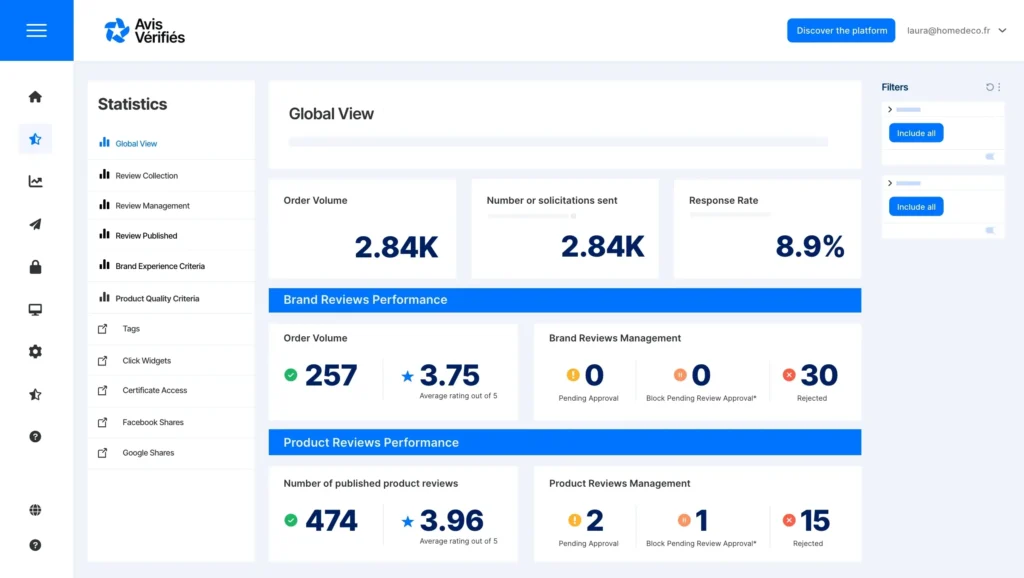Screen dimensions: 1024x578
Task: Click external link icon beside Facebook Shares
Action: [x=103, y=423]
